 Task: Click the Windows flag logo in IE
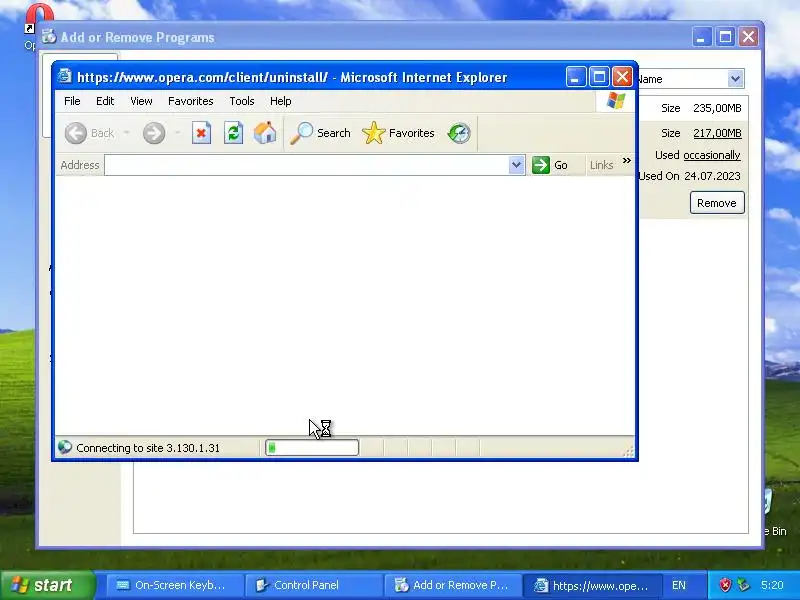click(616, 101)
